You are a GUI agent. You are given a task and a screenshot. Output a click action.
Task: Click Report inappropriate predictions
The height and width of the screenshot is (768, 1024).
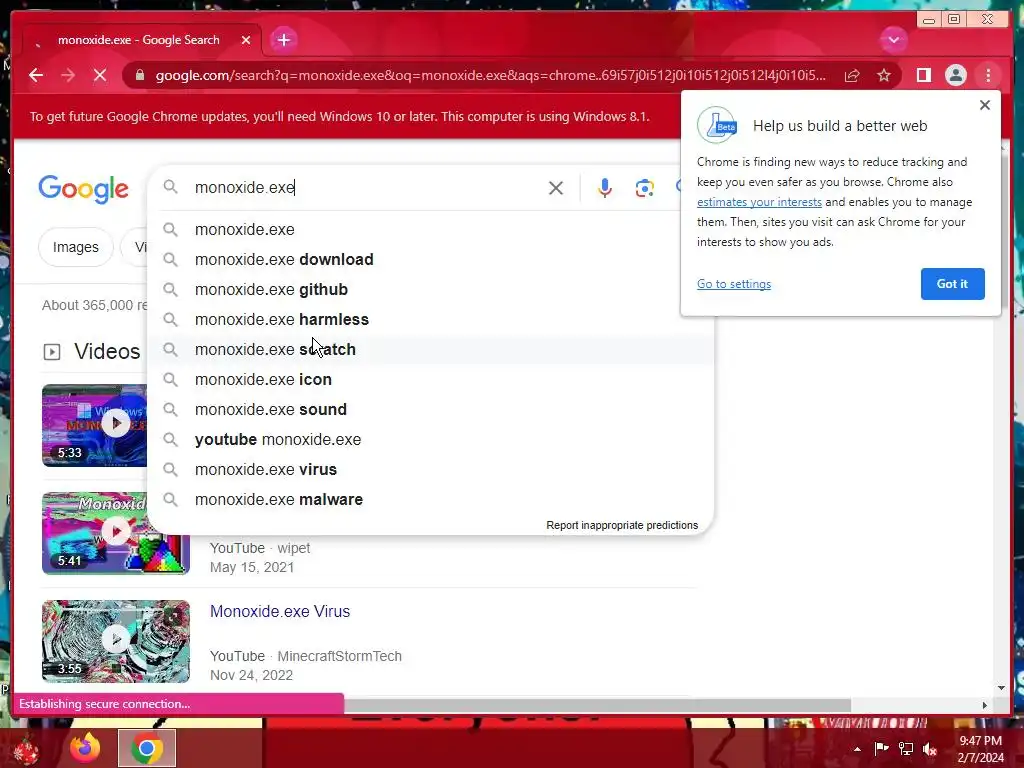[622, 525]
